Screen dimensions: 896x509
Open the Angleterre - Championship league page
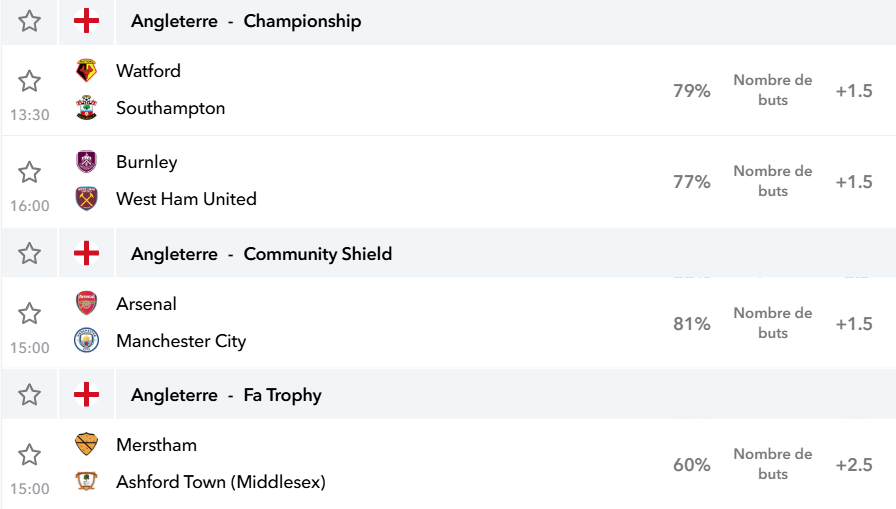pos(246,21)
